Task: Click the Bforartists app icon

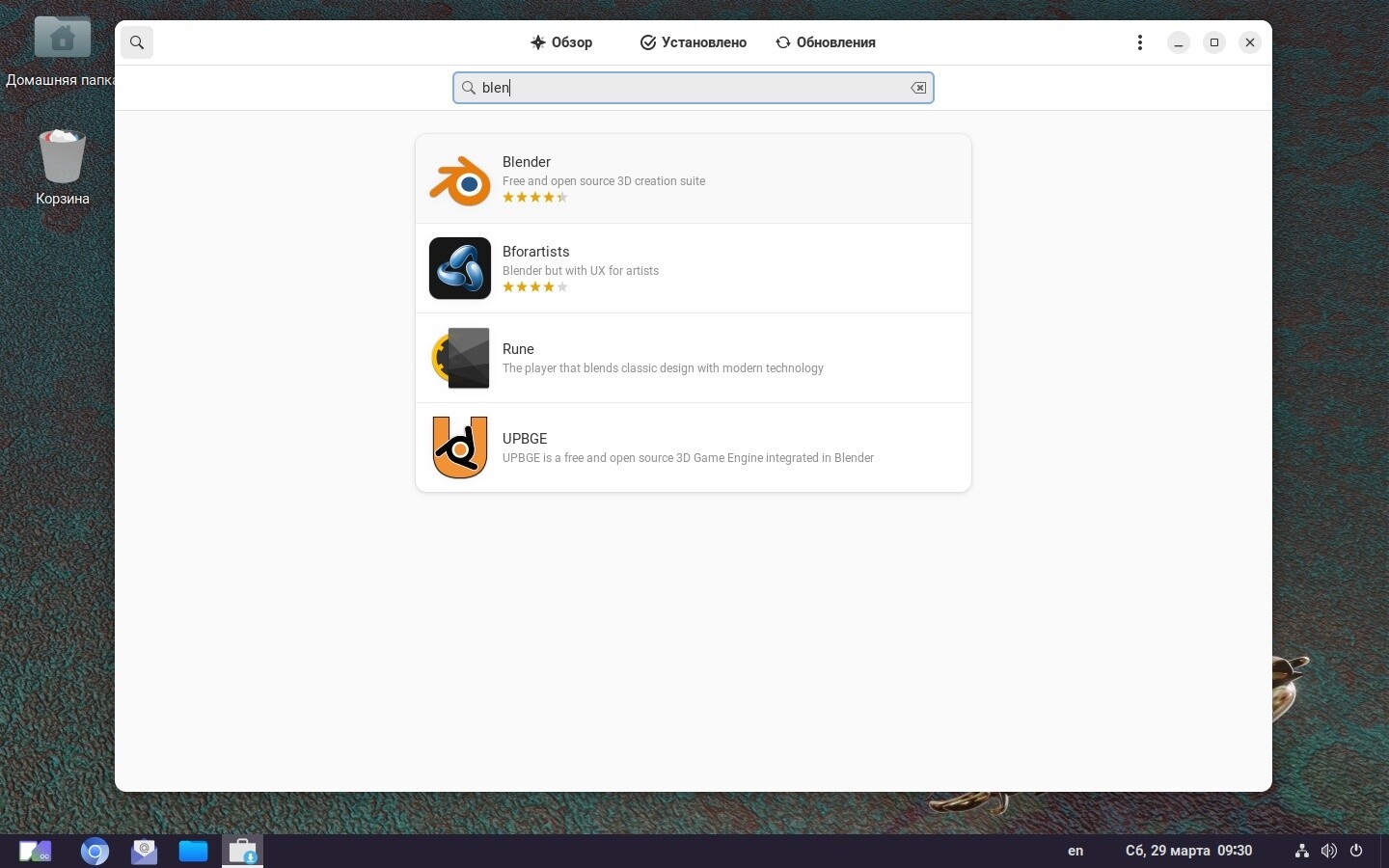Action: point(460,268)
